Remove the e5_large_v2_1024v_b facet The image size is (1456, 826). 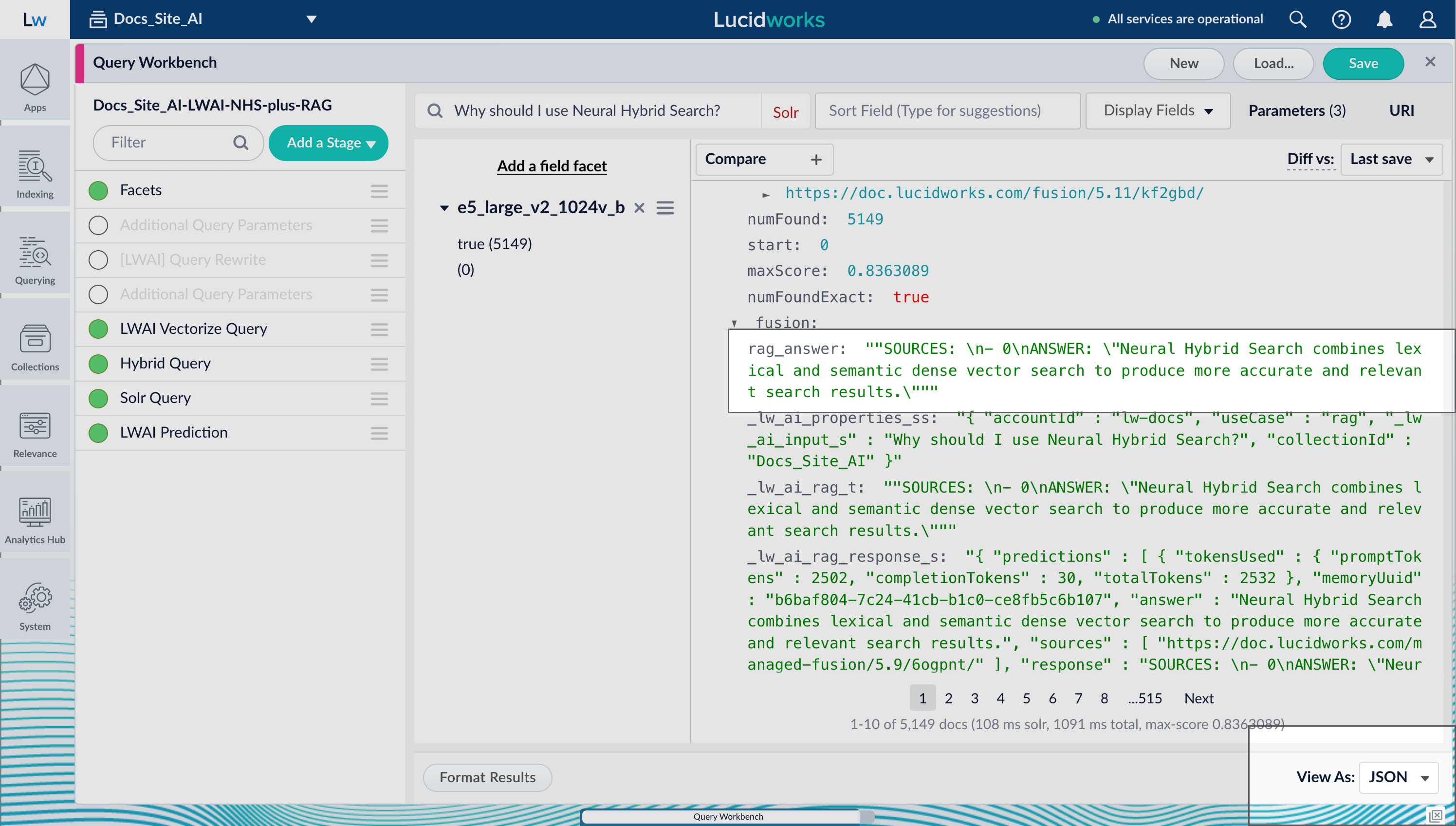pyautogui.click(x=639, y=208)
